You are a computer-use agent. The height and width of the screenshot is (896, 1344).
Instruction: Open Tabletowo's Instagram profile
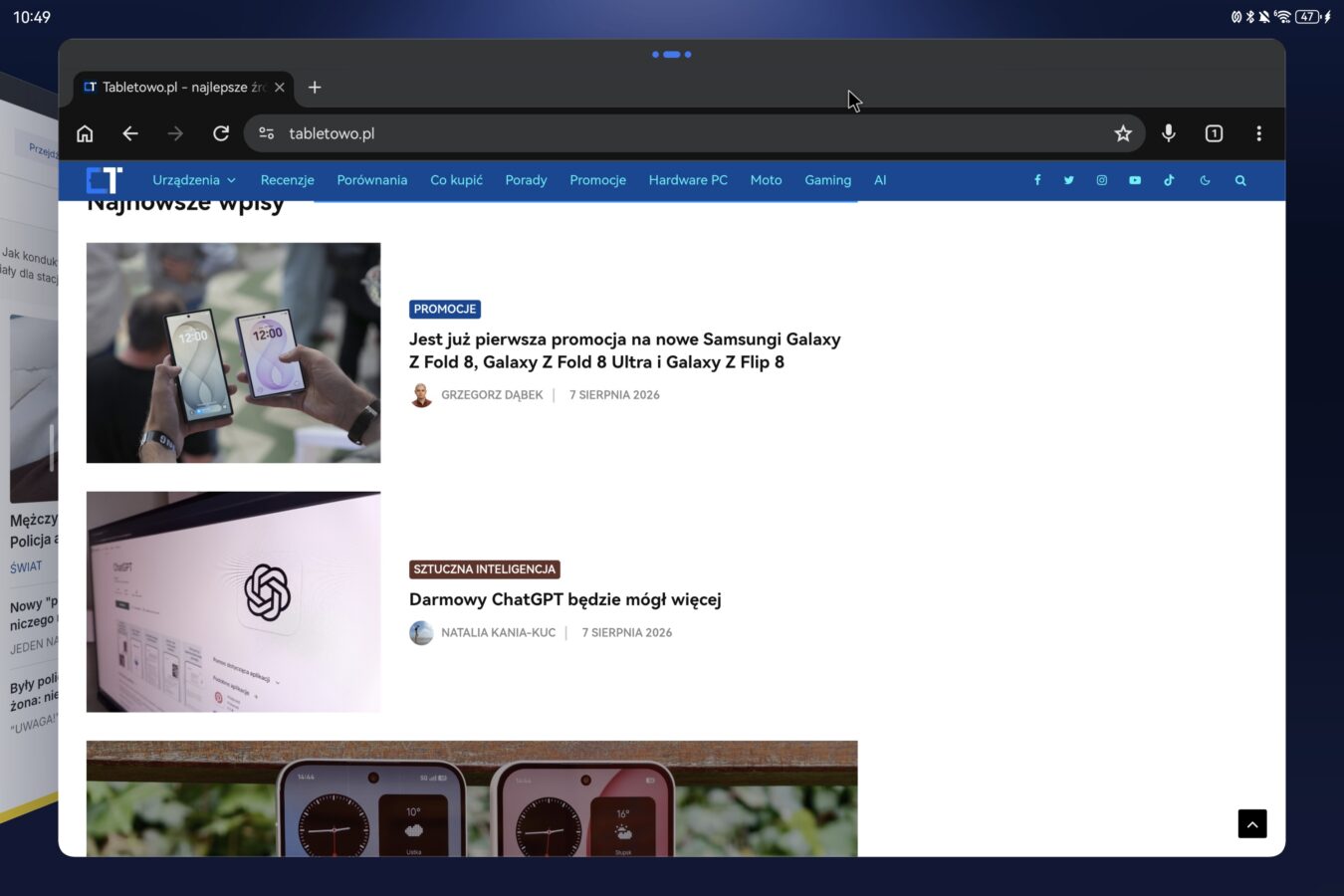coord(1102,180)
